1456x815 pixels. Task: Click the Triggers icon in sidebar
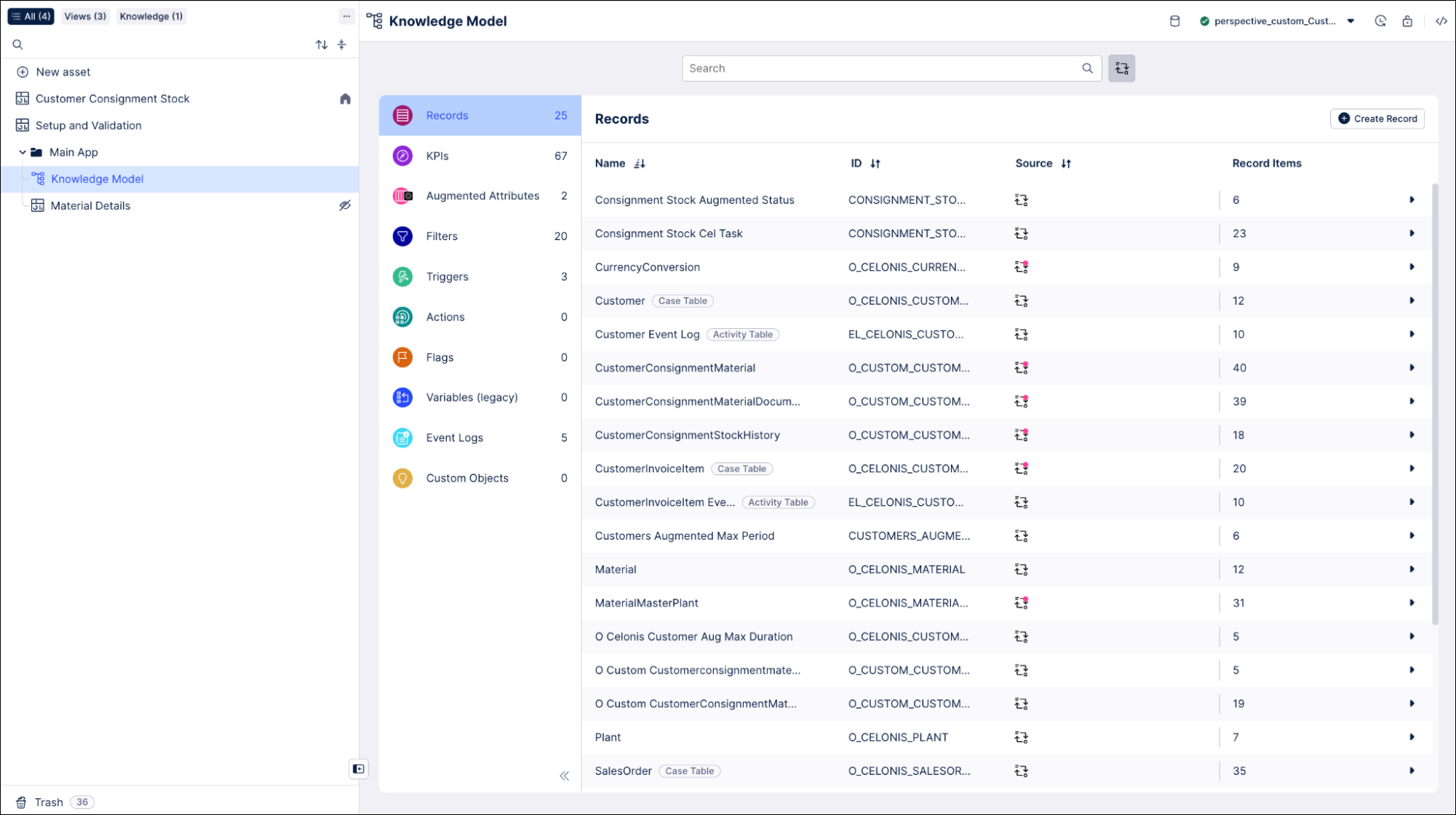point(402,276)
